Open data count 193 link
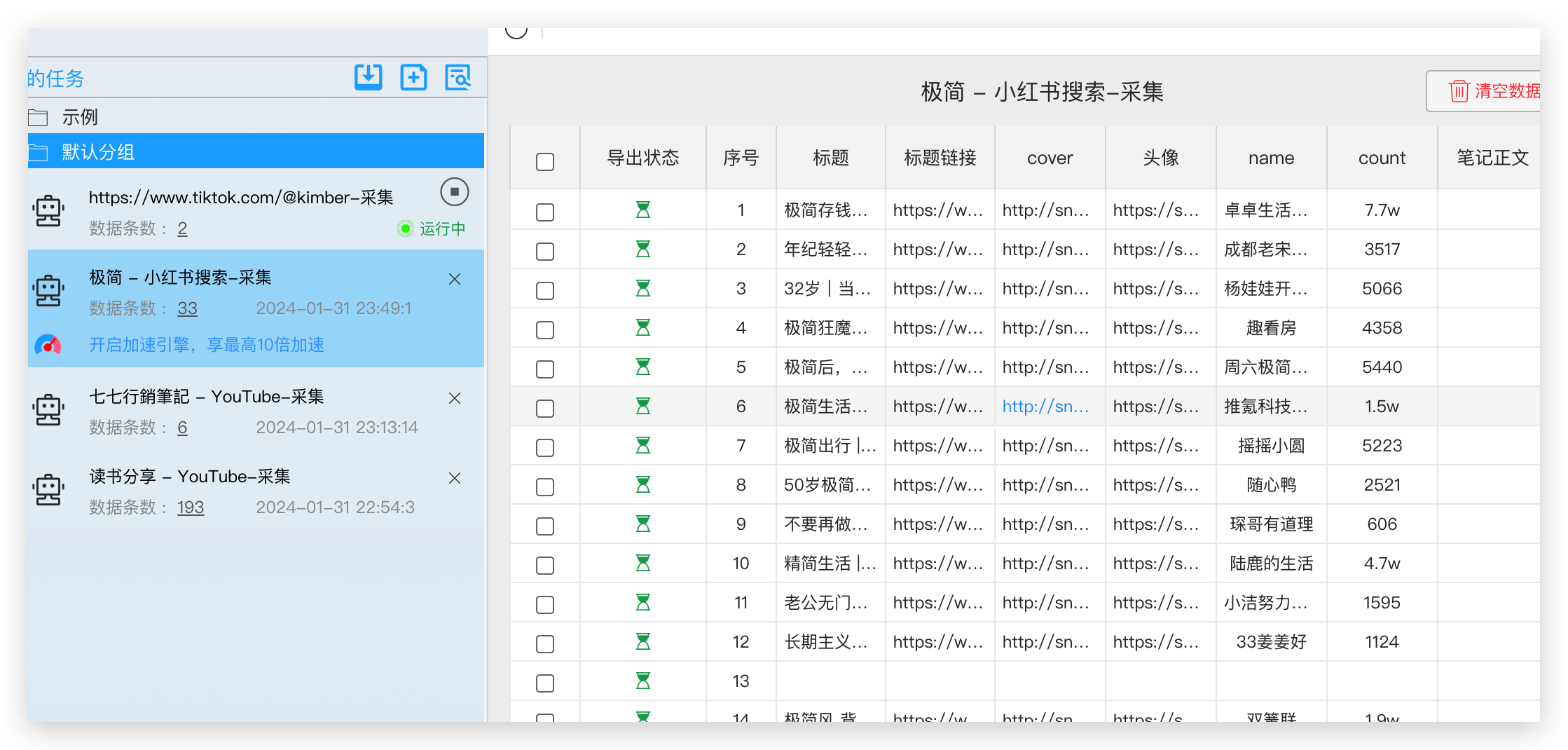1568x750 pixels. pos(191,507)
